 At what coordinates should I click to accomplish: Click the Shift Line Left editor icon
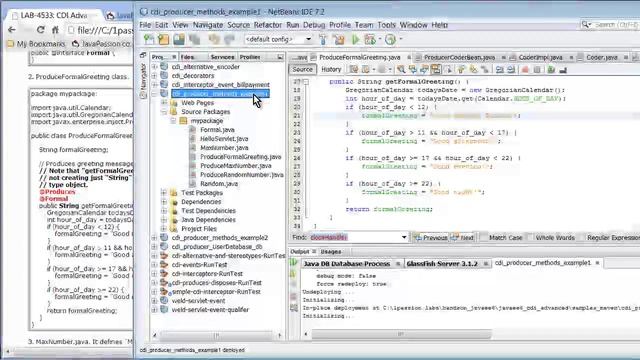point(500,70)
